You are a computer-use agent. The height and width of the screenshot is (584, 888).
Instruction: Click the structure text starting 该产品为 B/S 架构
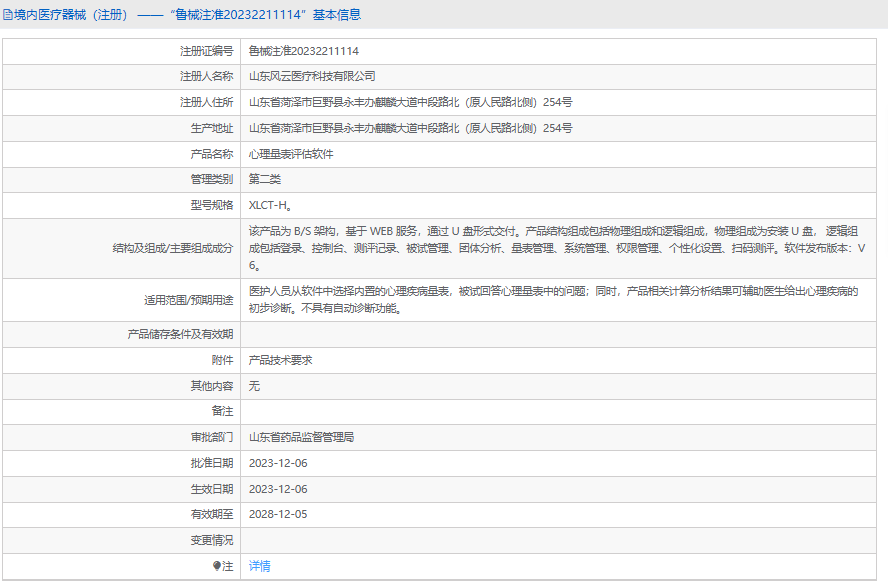[557, 248]
